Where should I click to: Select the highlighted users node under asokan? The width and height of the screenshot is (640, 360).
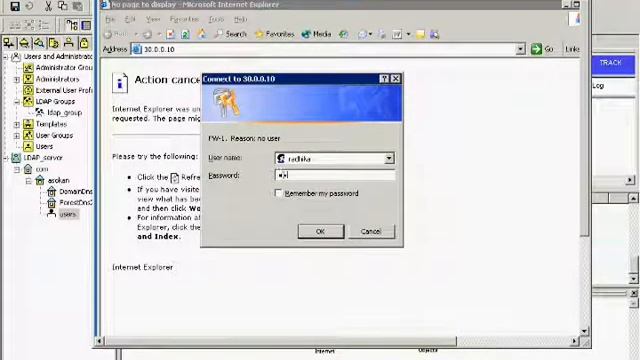(68, 214)
